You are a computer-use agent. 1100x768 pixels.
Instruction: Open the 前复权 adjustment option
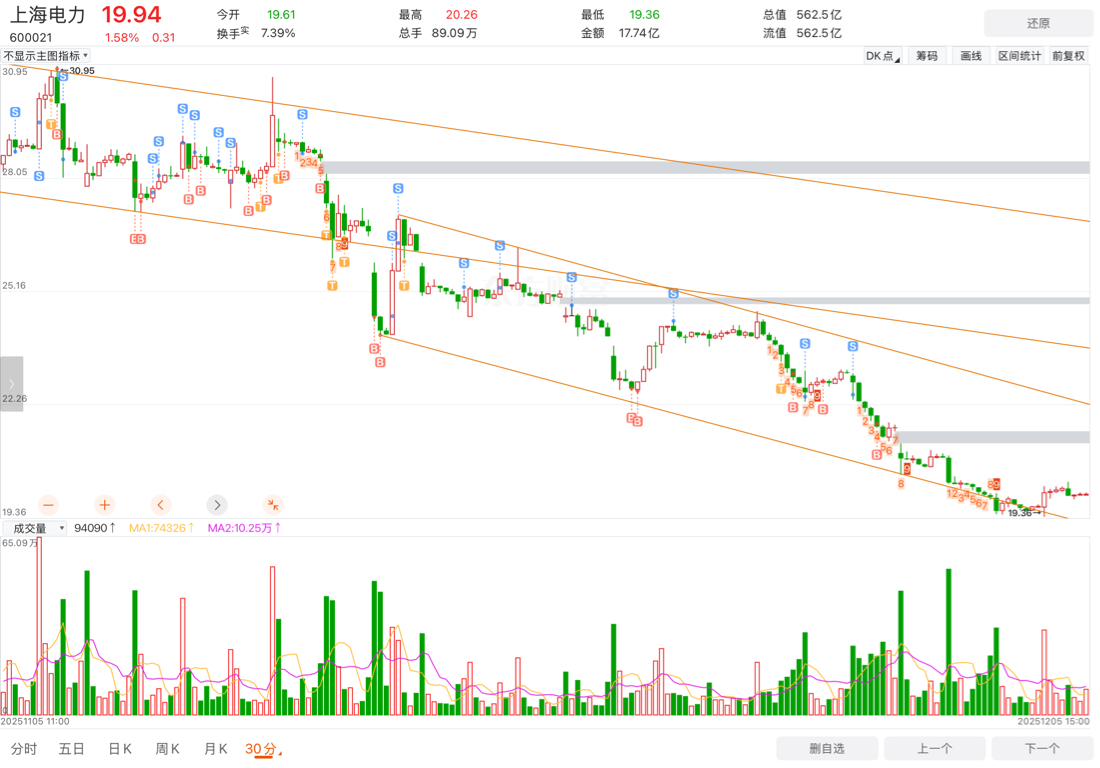1068,56
